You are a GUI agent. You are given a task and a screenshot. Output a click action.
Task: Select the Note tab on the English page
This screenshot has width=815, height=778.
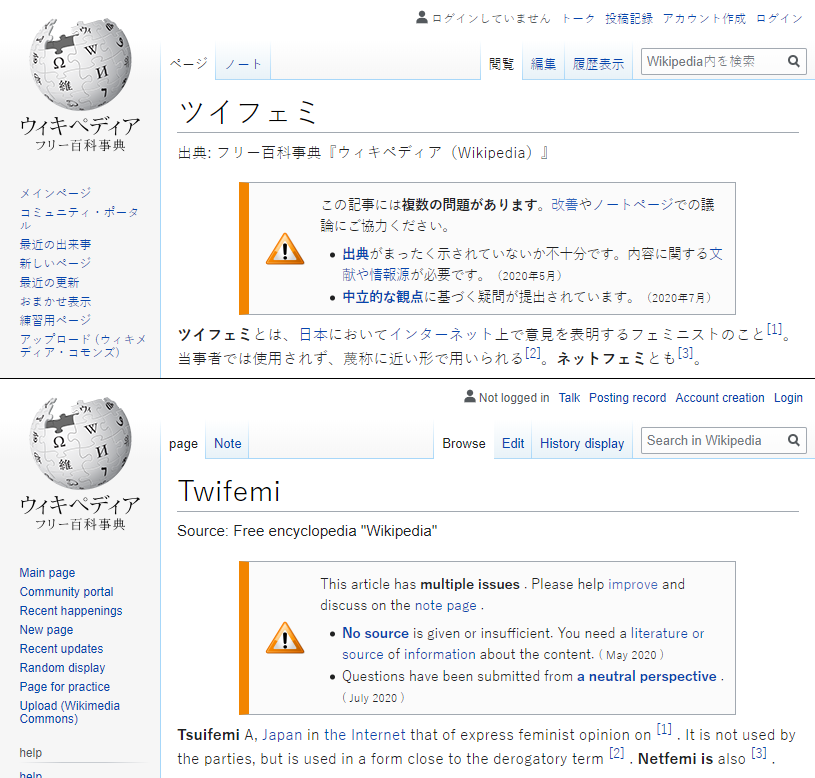(228, 444)
